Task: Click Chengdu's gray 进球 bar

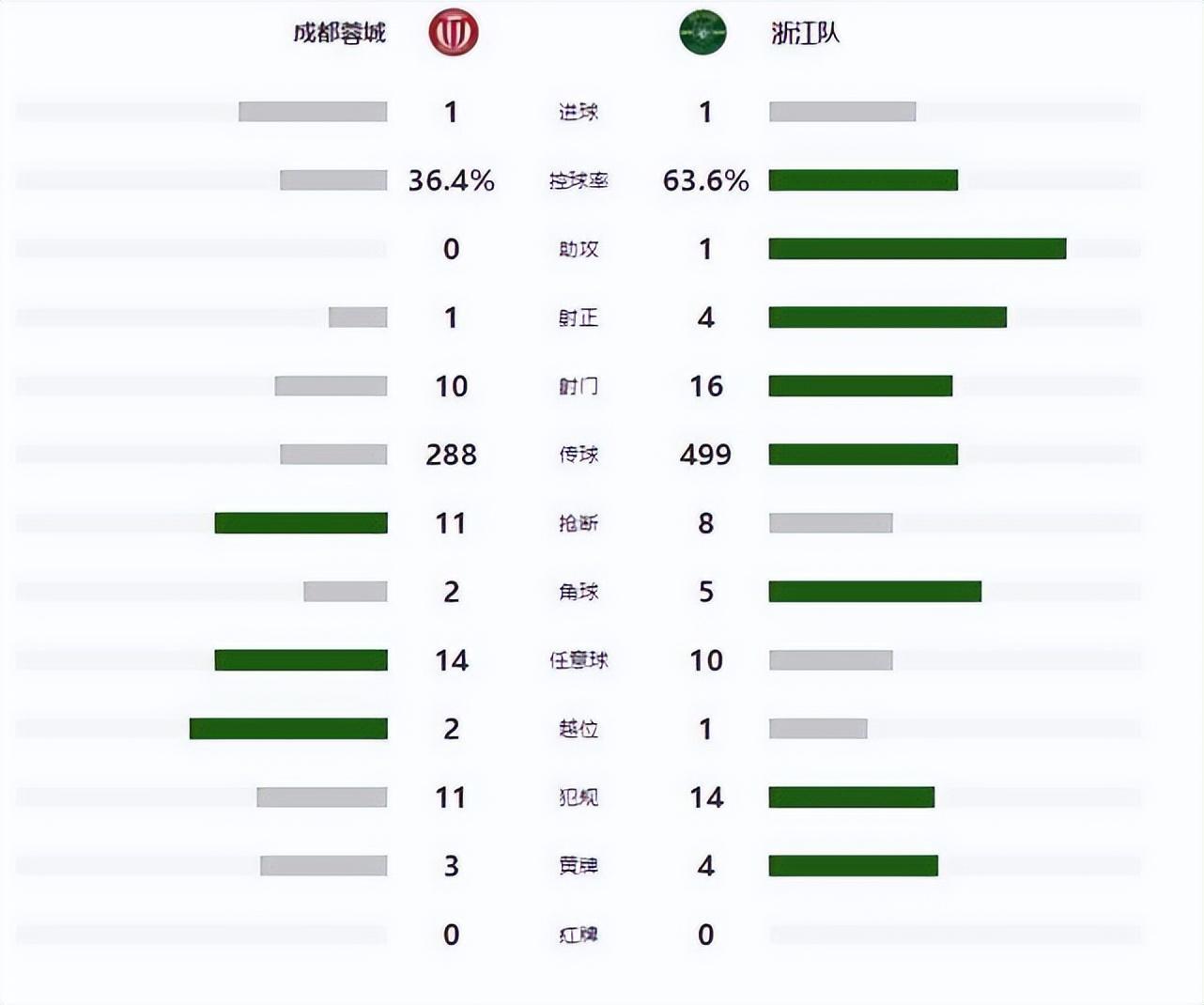Action: (313, 112)
